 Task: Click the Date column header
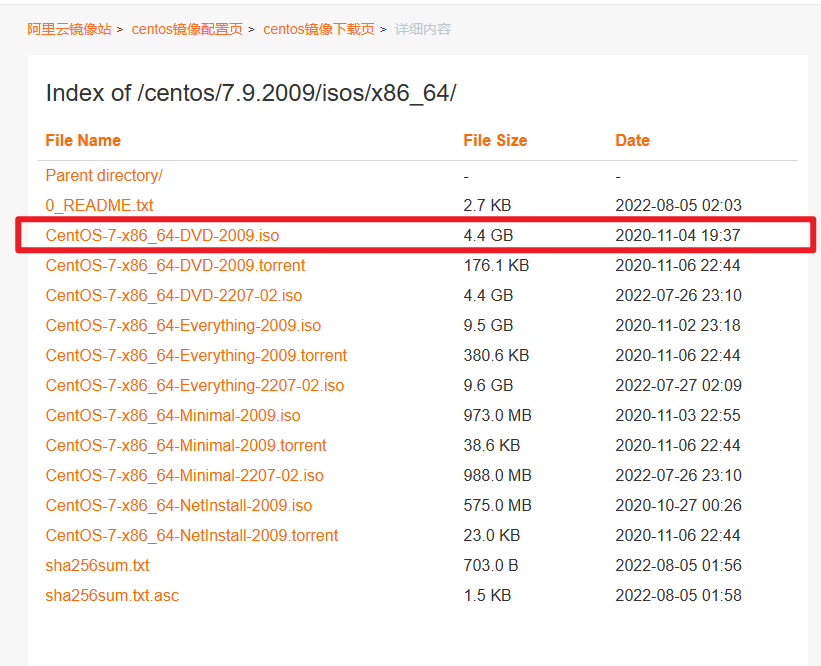click(633, 140)
